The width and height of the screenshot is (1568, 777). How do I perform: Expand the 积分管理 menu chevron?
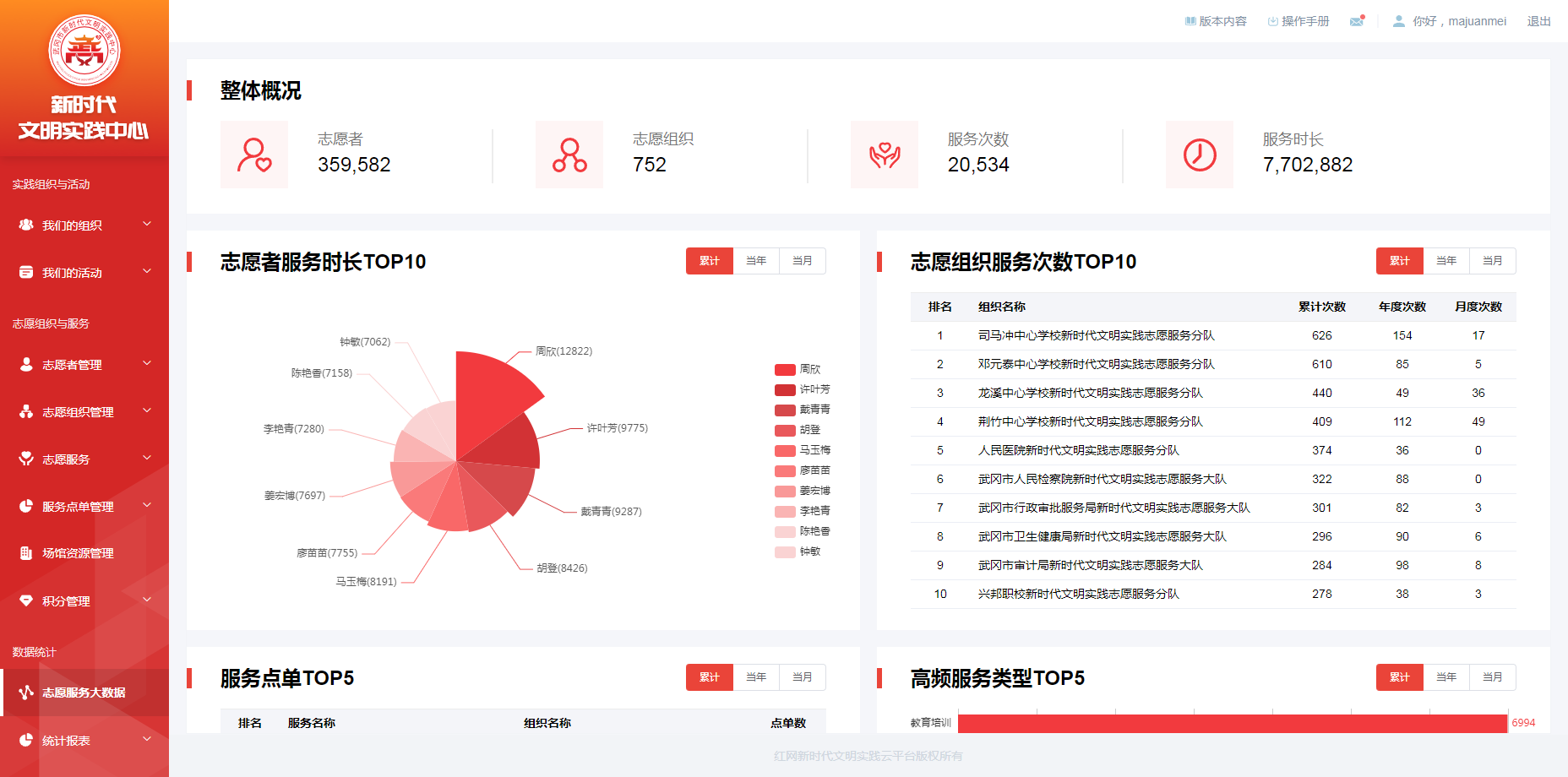pos(147,600)
